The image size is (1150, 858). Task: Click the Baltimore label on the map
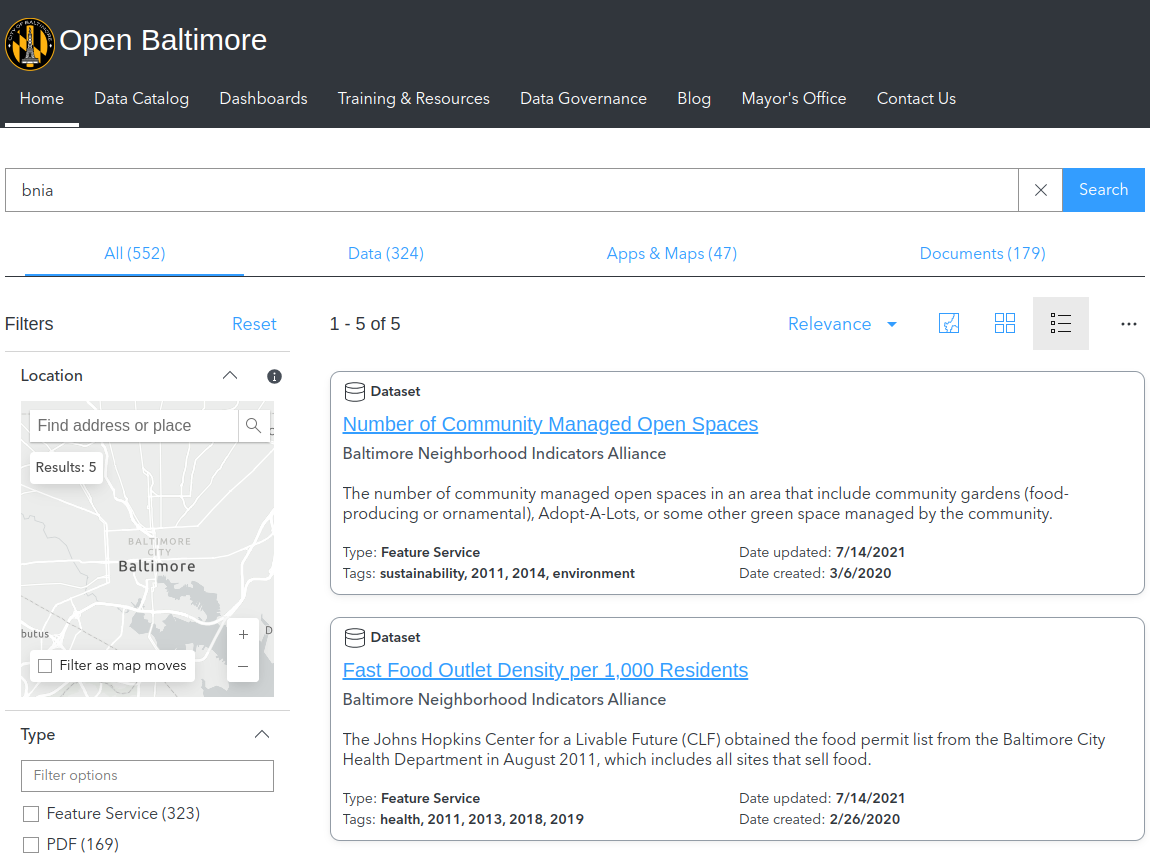point(157,566)
